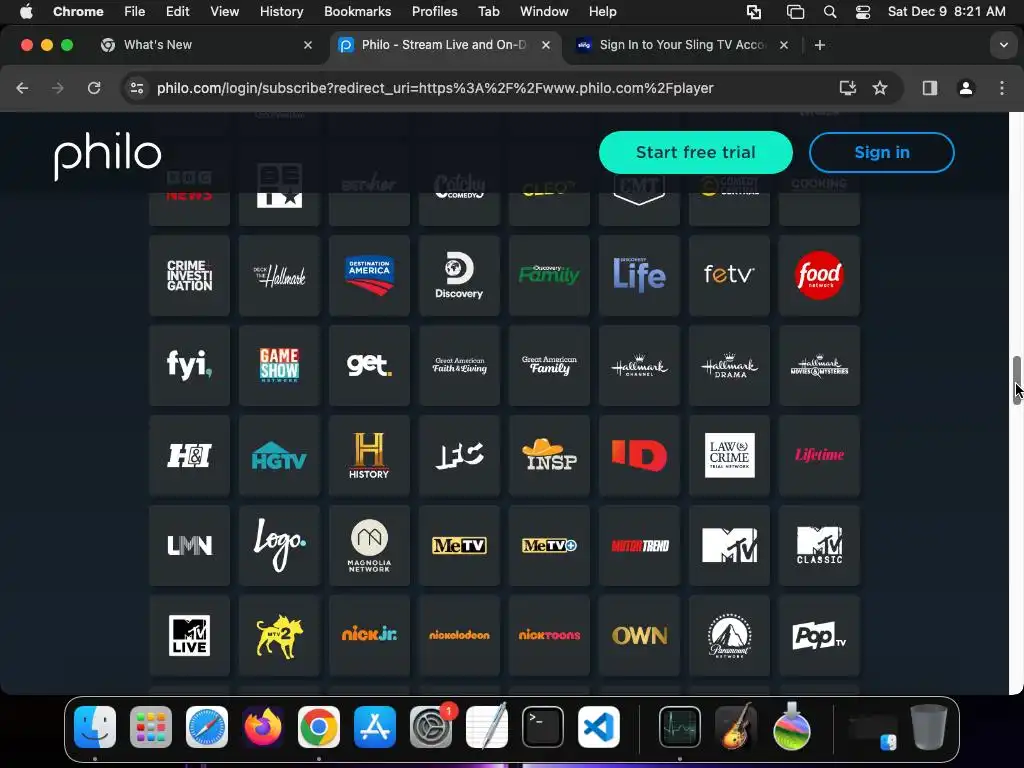Screen dimensions: 1024x768
Task: Select the Hallmark Channel tile
Action: 639,366
